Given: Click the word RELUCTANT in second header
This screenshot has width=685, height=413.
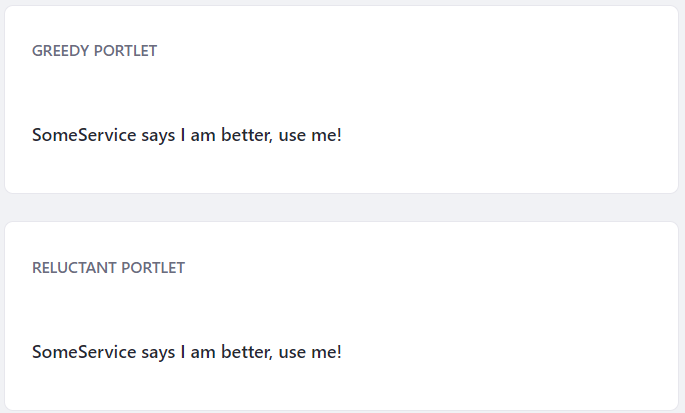Looking at the screenshot, I should coord(74,267).
